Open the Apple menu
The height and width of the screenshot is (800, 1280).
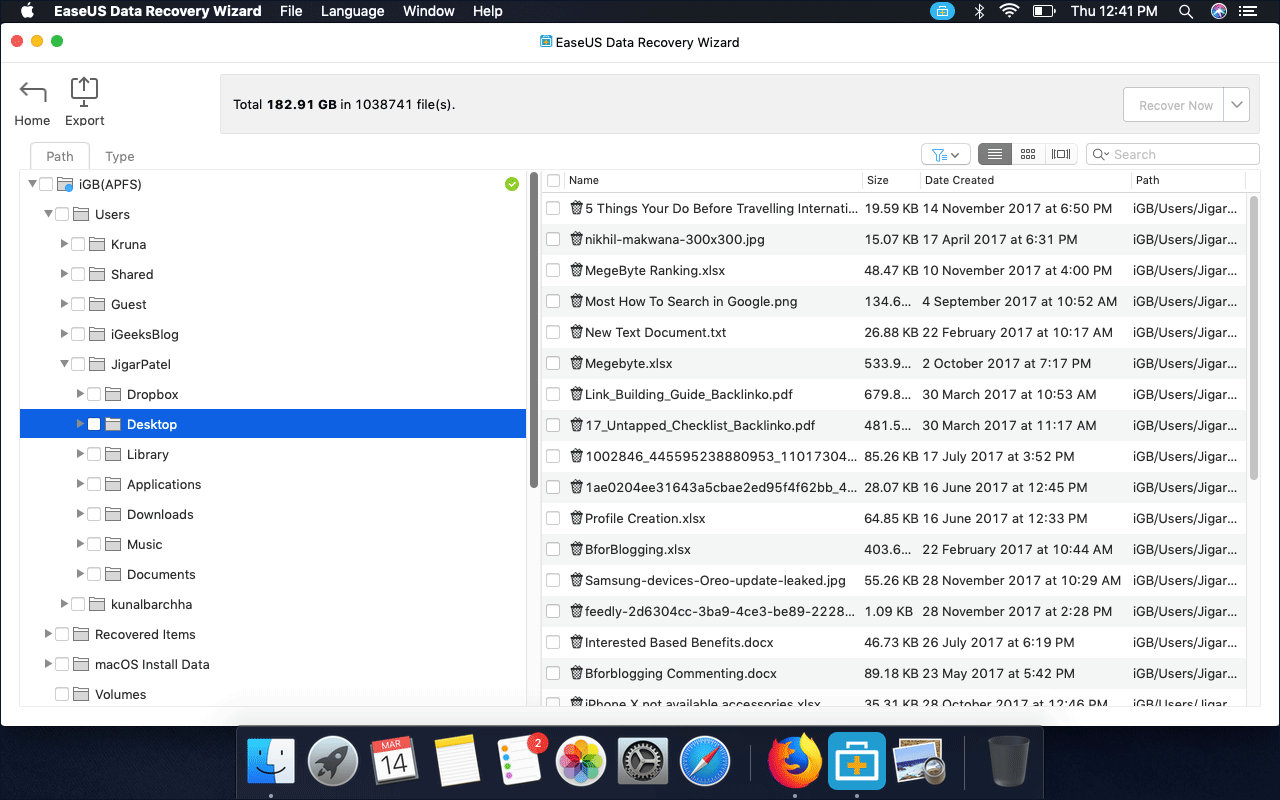click(27, 11)
